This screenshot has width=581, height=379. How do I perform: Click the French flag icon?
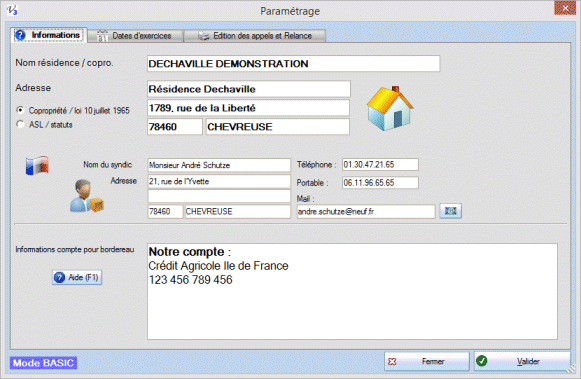coord(37,165)
